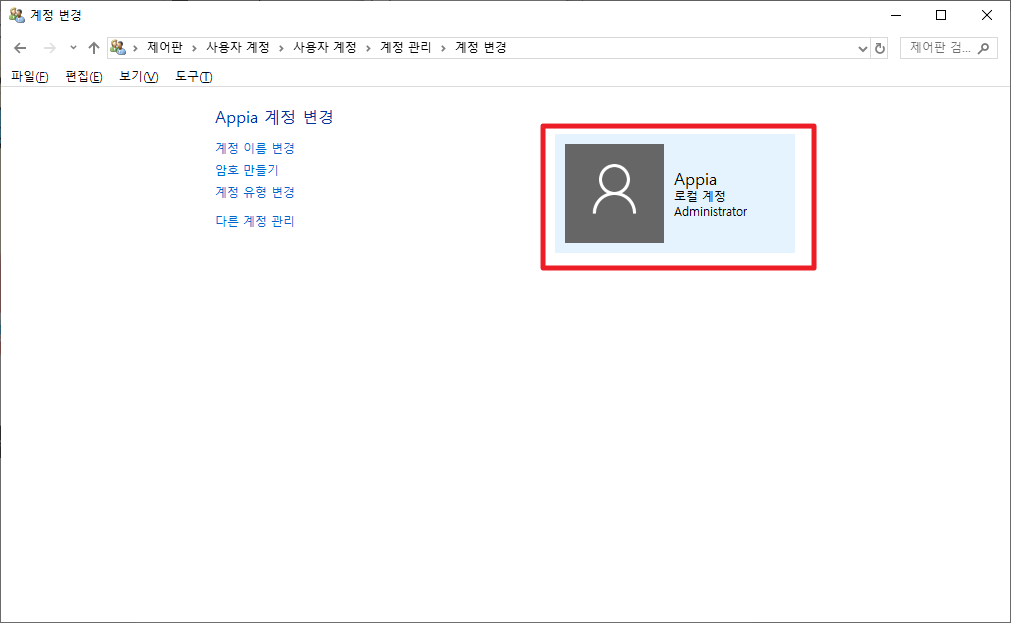Screen dimensions: 1011x623
Task: Click the 다른 계정 관리 link
Action: click(x=255, y=221)
